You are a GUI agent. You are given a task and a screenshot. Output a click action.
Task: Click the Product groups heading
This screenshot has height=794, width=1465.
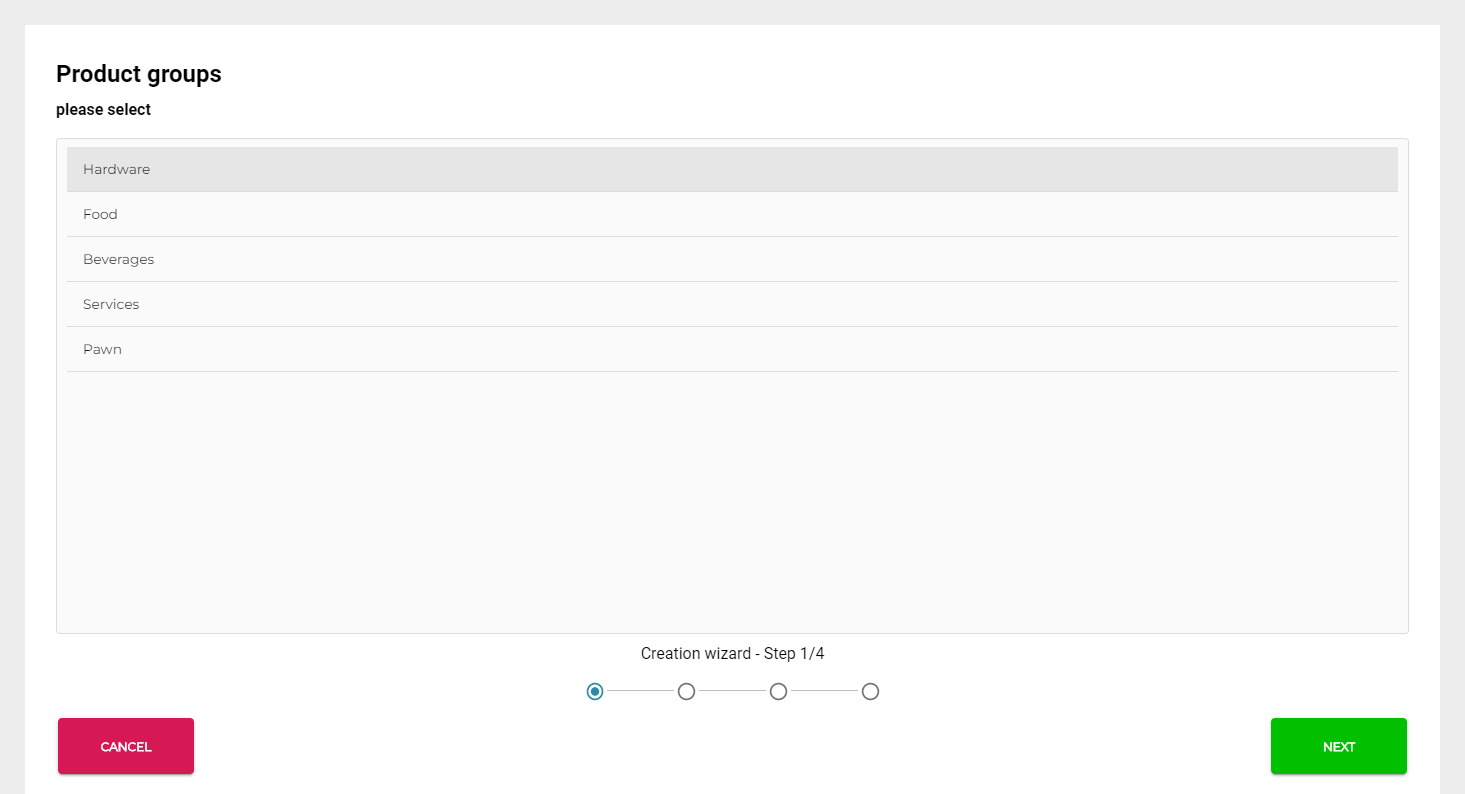(139, 74)
